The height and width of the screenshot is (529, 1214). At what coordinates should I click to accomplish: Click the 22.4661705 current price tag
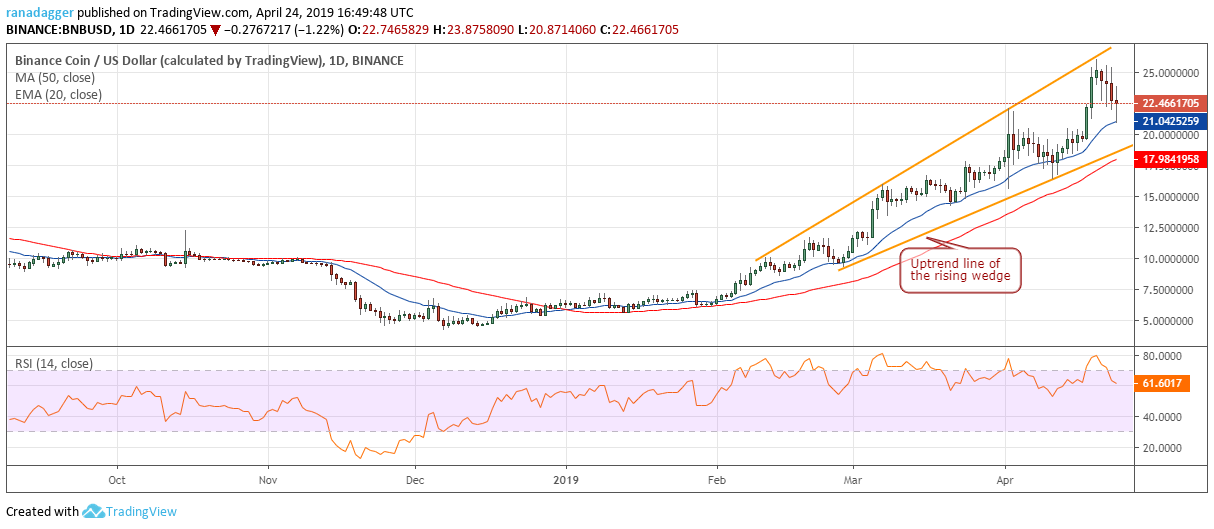pos(1172,103)
